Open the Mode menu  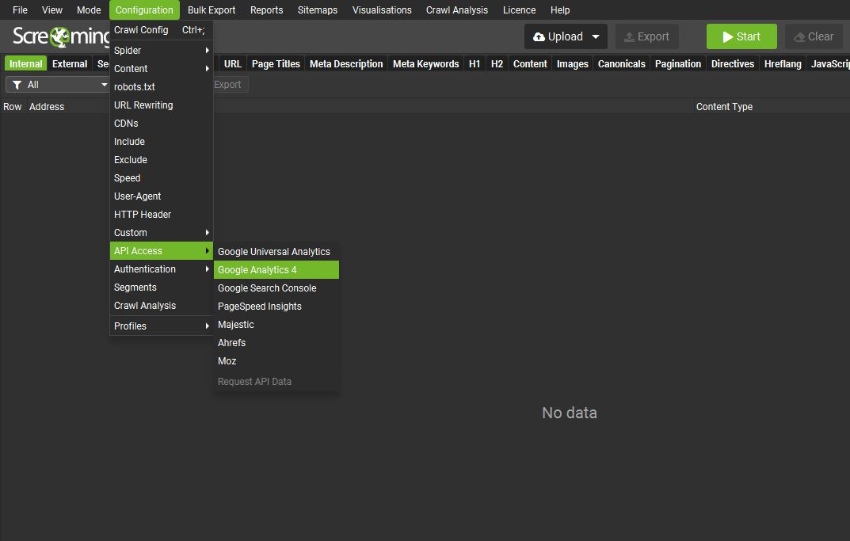point(89,10)
